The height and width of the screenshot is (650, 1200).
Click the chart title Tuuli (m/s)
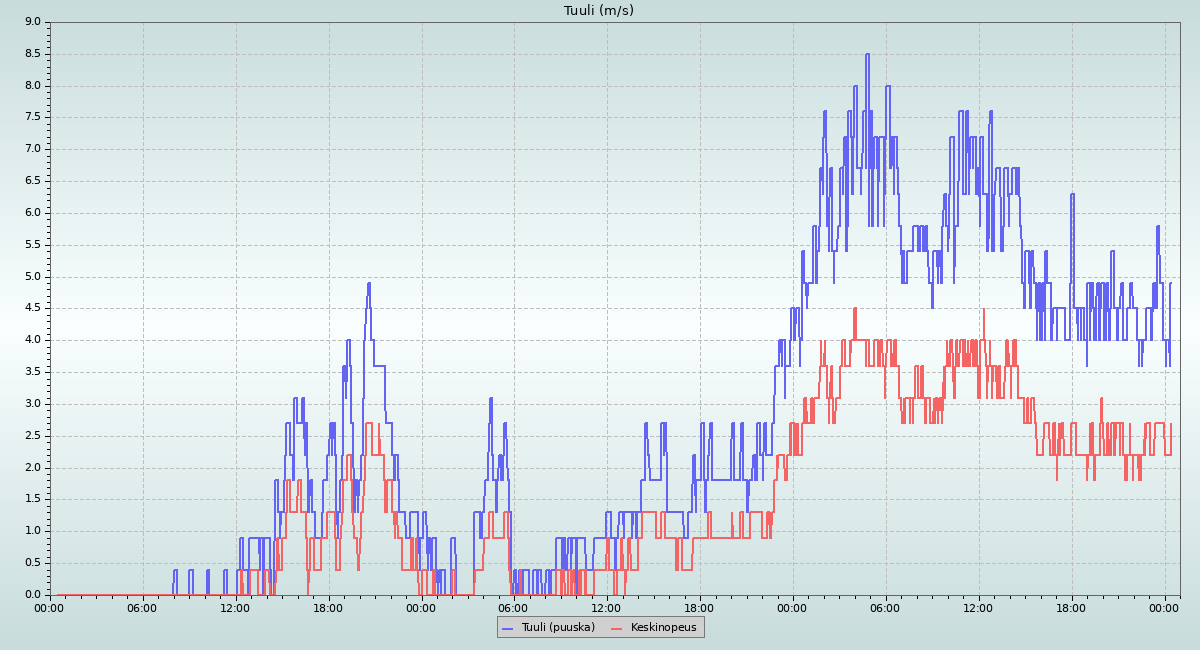click(599, 11)
